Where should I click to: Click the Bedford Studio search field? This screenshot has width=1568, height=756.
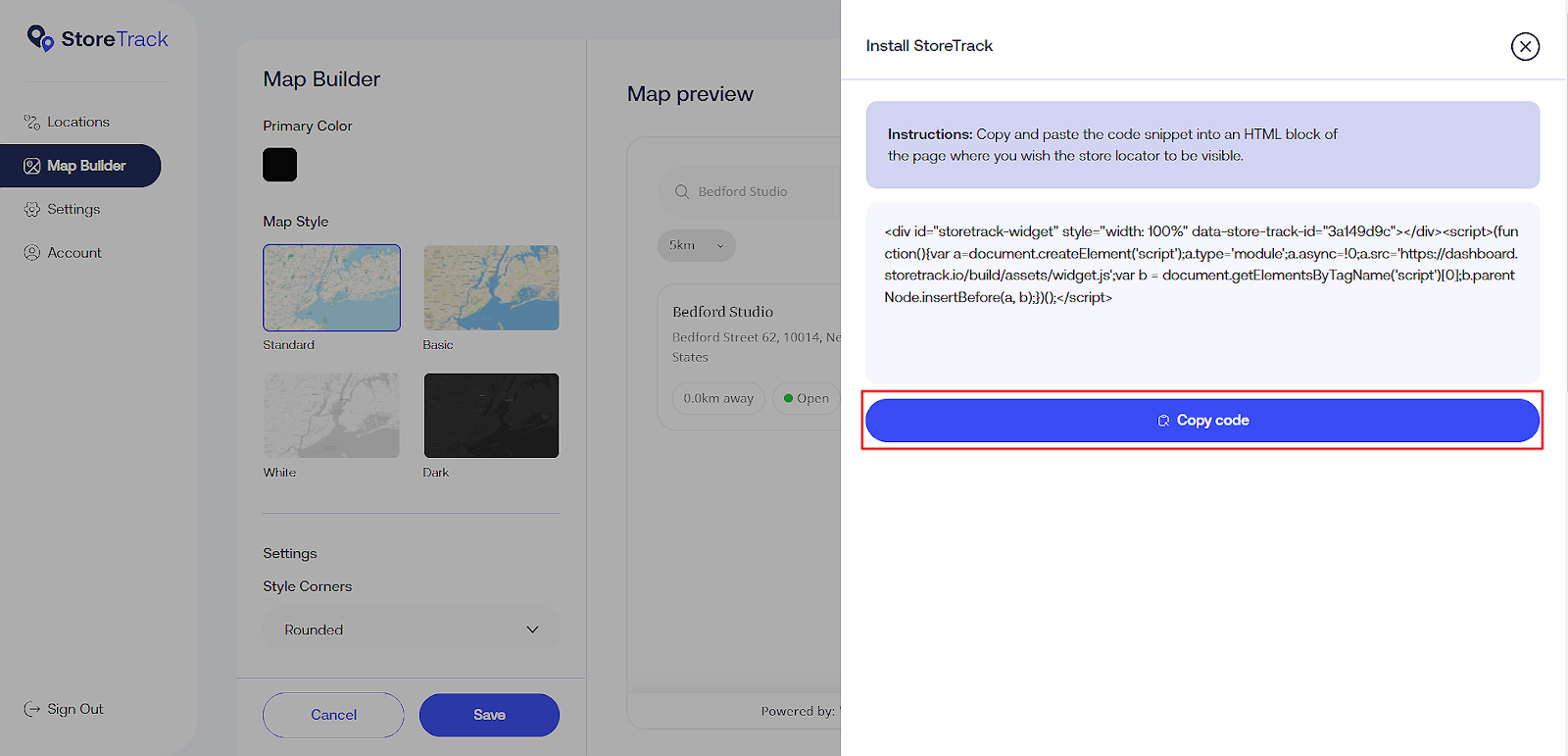[x=750, y=192]
